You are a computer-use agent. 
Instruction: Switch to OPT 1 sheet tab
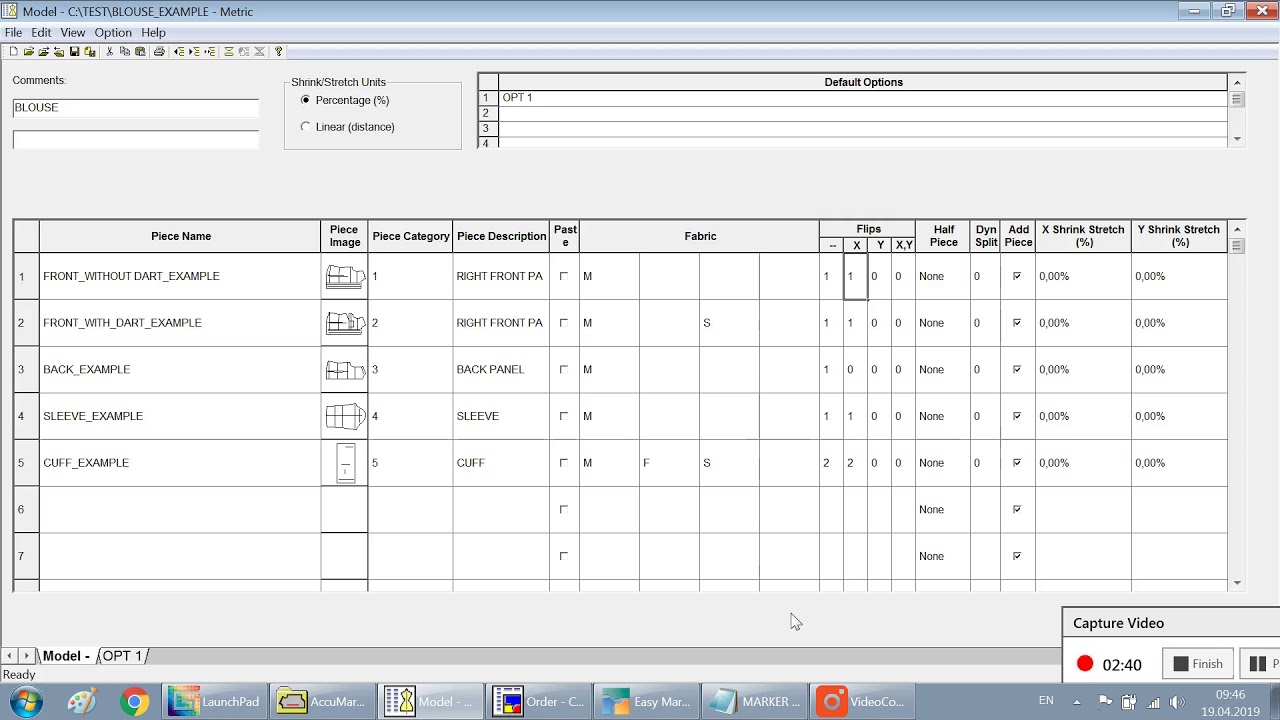(123, 656)
